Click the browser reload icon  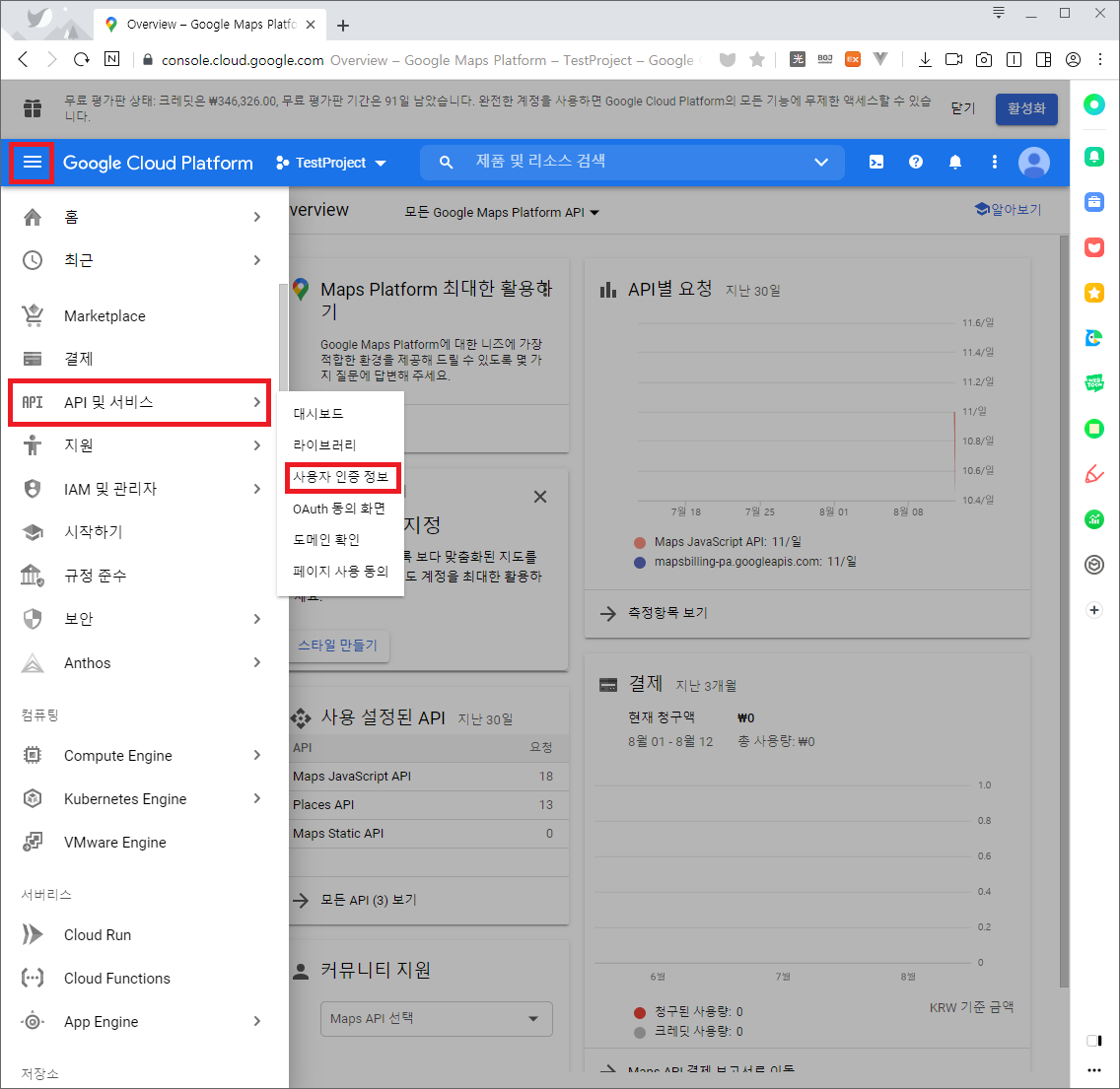(x=82, y=59)
